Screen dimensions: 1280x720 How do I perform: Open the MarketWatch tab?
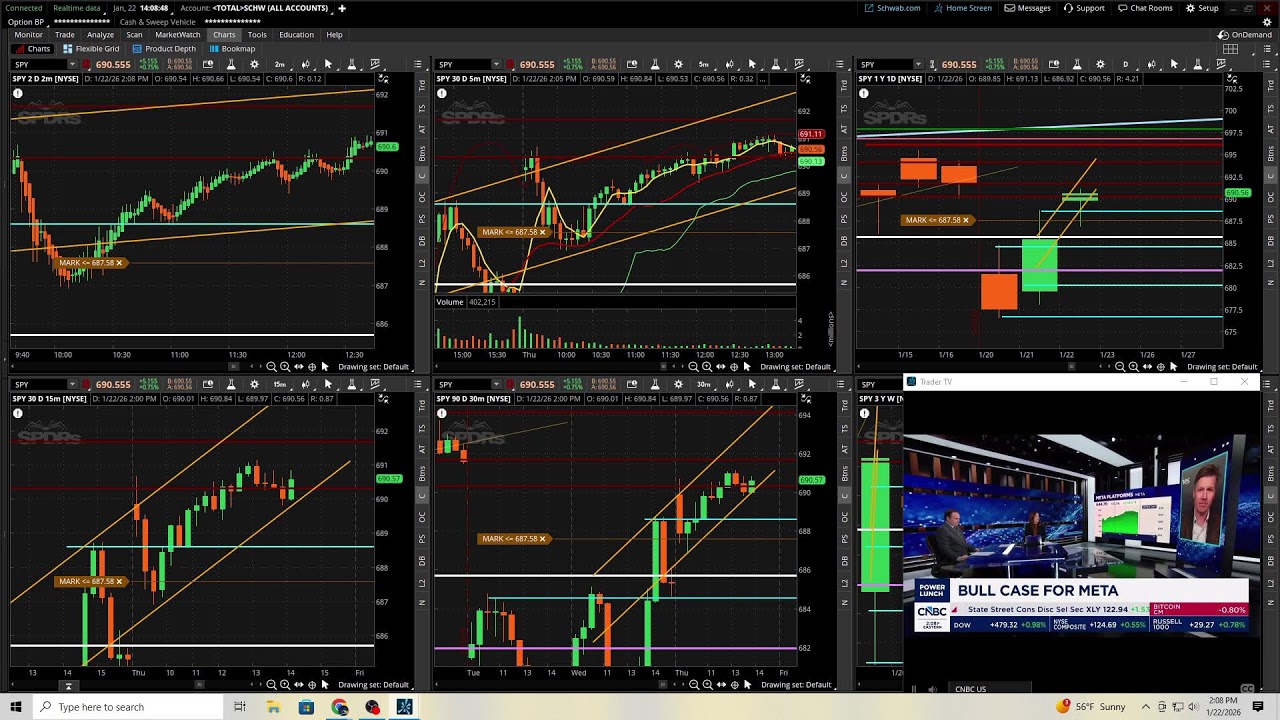pyautogui.click(x=178, y=35)
